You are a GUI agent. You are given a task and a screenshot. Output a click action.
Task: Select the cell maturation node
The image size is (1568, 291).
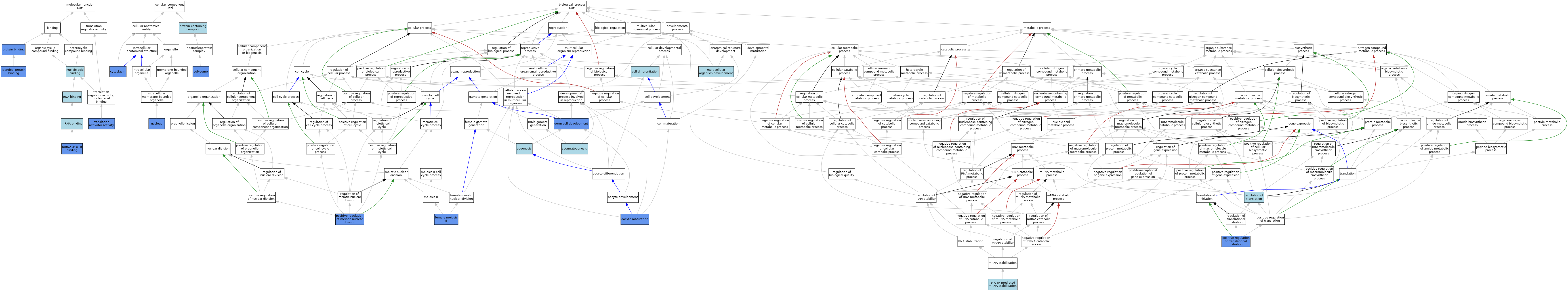(x=668, y=124)
